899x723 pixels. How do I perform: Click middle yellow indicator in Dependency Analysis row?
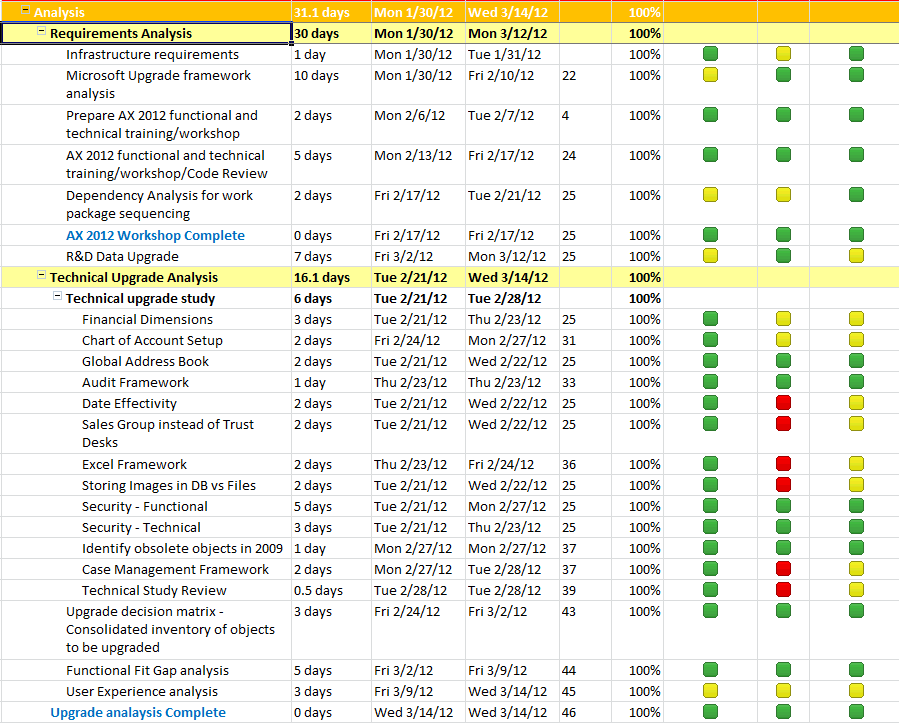pos(783,195)
